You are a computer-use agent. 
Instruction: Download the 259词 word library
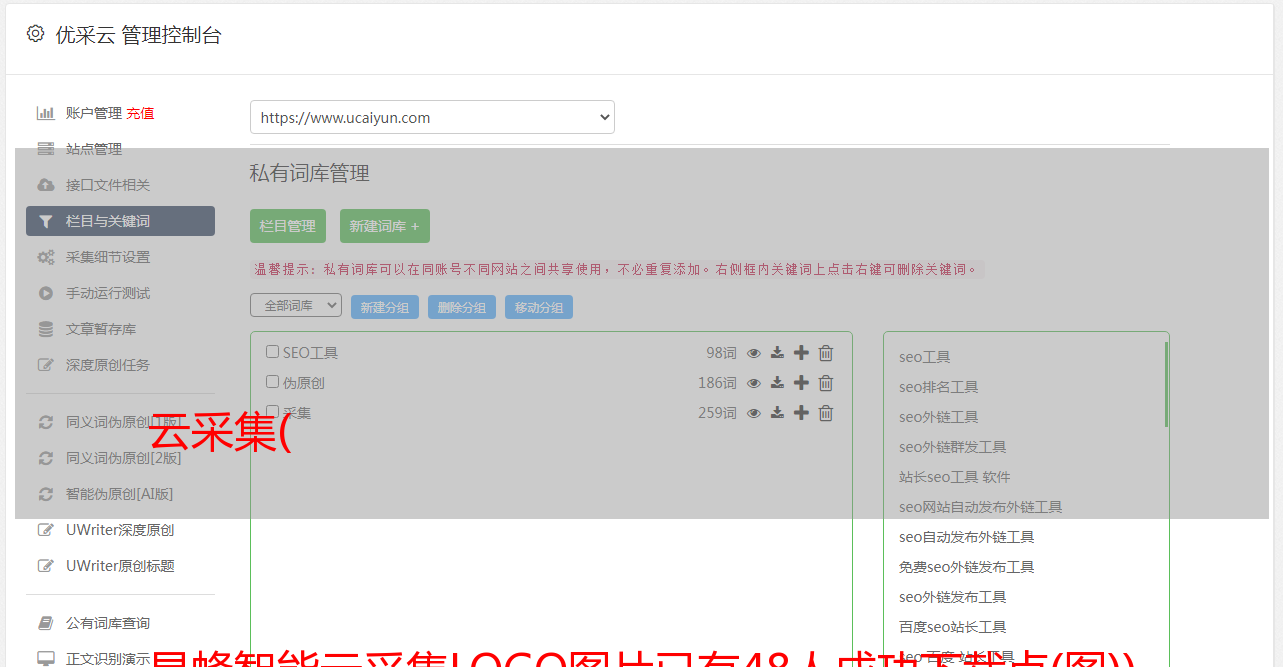point(777,413)
